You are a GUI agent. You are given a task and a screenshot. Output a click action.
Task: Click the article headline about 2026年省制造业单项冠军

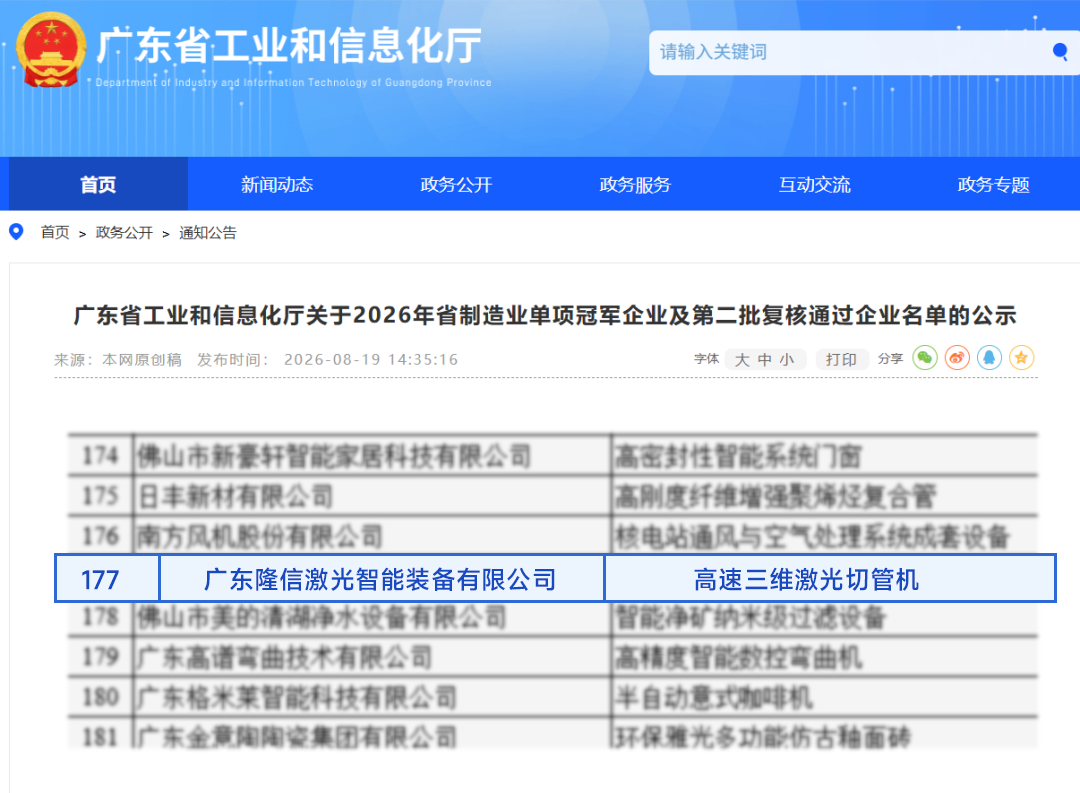545,315
